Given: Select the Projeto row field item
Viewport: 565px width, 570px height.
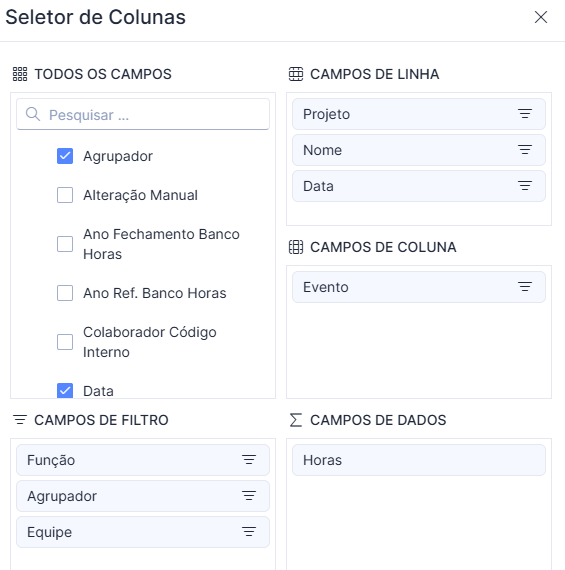Looking at the screenshot, I should (x=419, y=114).
